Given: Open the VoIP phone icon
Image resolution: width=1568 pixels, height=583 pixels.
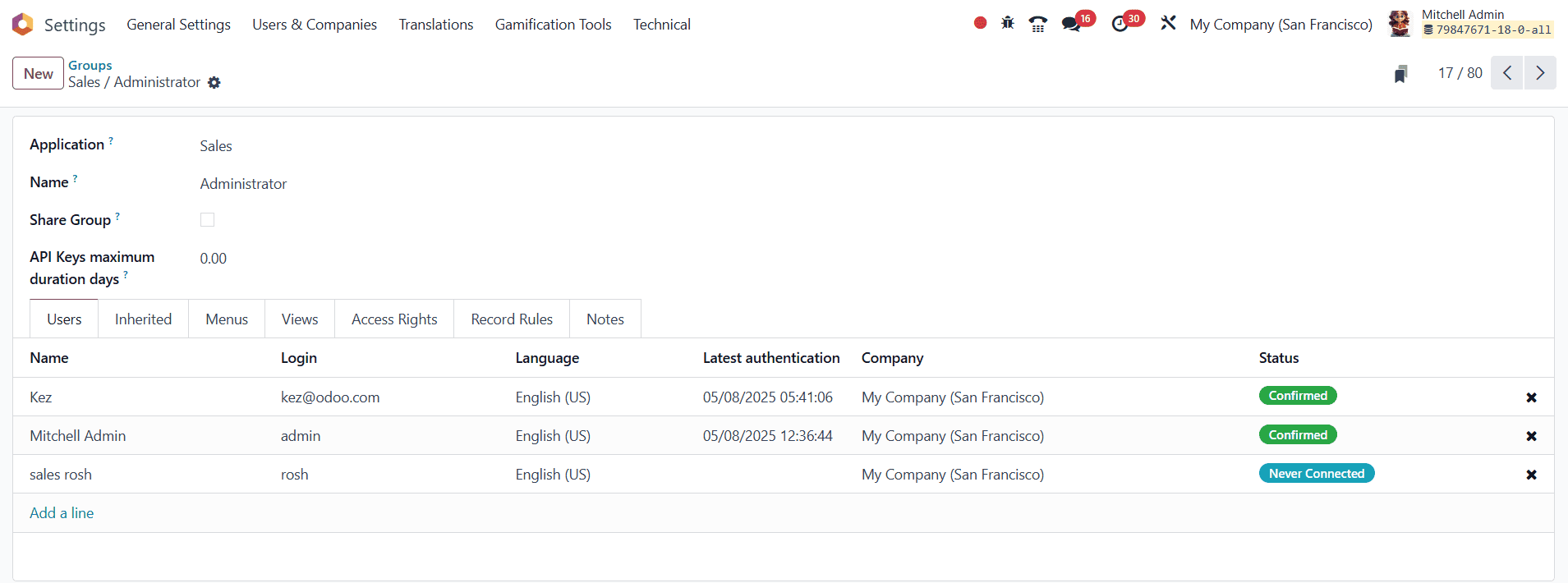Looking at the screenshot, I should (x=1038, y=24).
